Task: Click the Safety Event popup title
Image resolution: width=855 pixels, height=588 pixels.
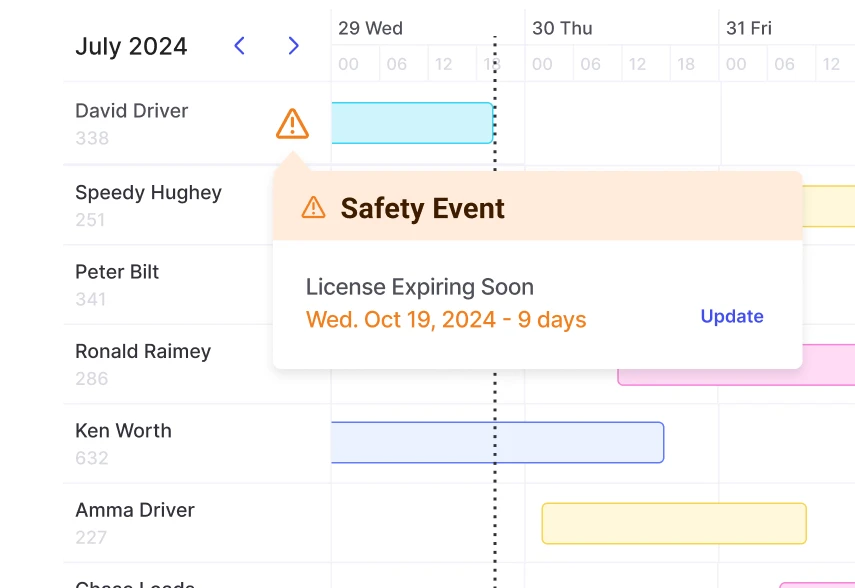Action: (423, 208)
